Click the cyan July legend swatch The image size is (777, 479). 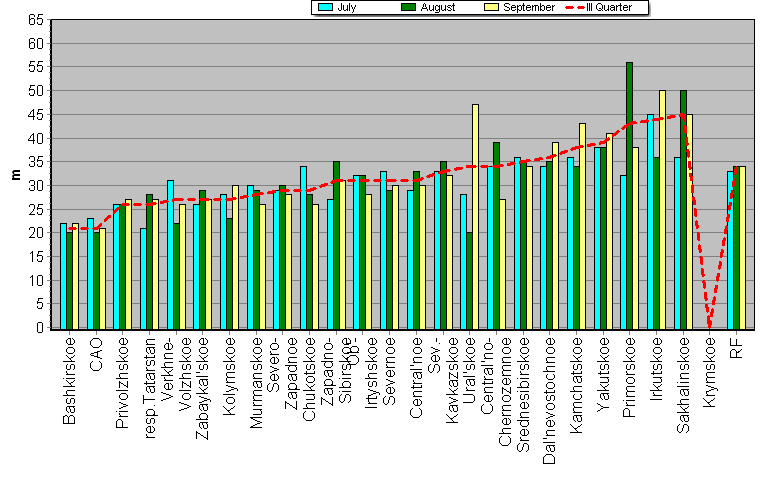[x=325, y=7]
